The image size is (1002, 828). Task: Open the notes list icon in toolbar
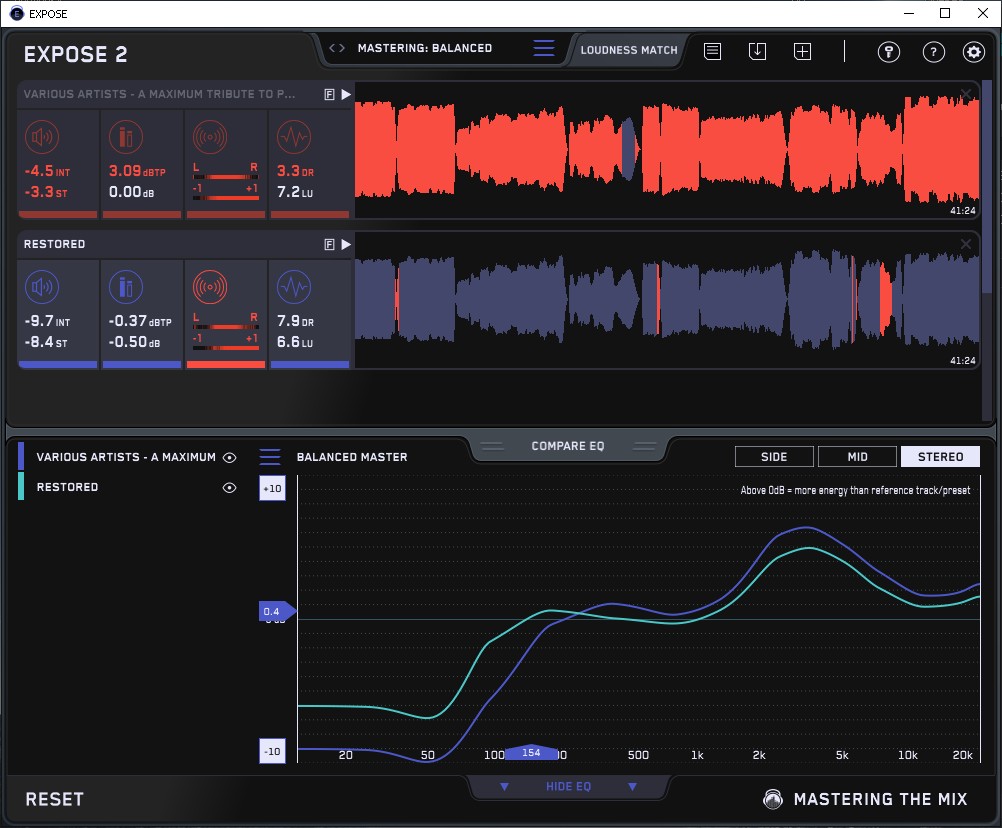712,51
